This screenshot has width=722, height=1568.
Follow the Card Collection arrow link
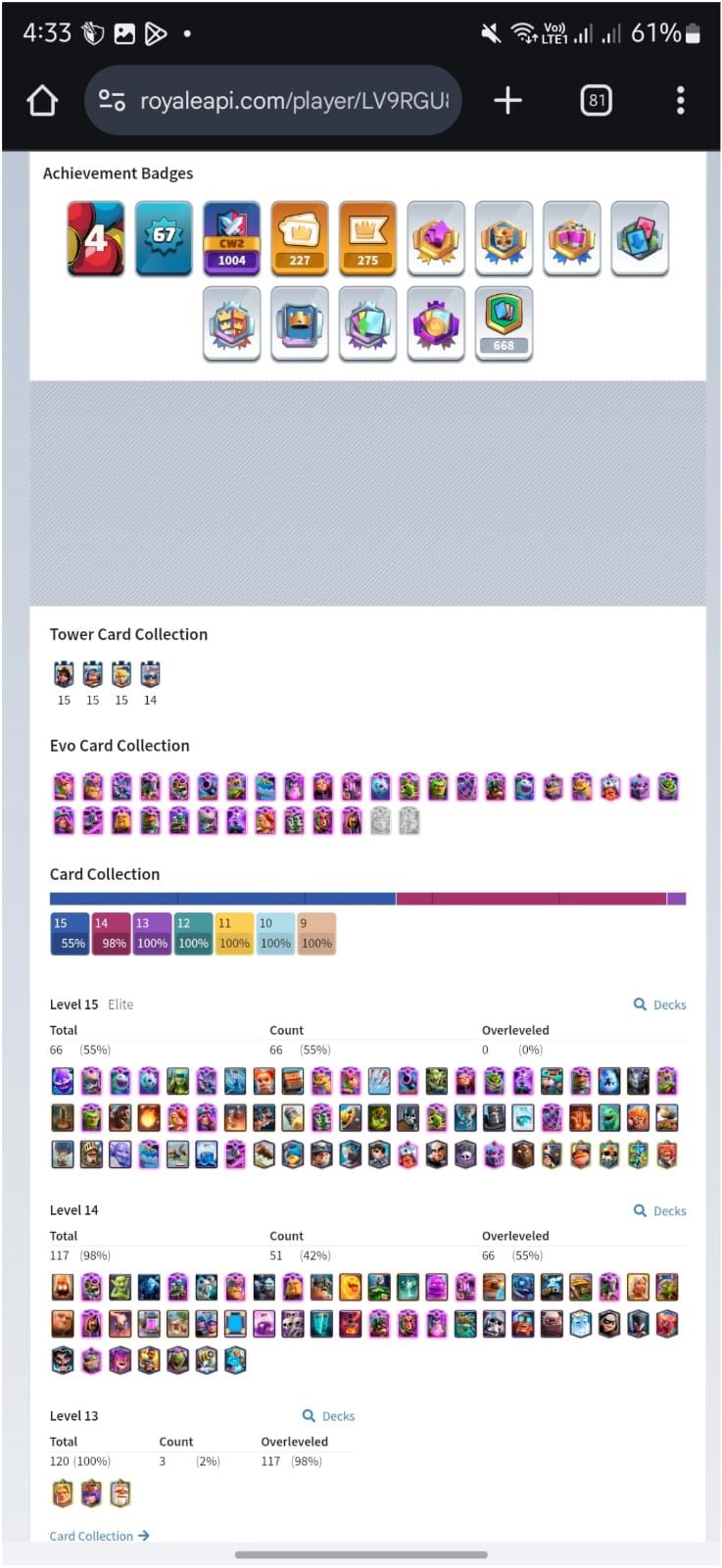100,1536
